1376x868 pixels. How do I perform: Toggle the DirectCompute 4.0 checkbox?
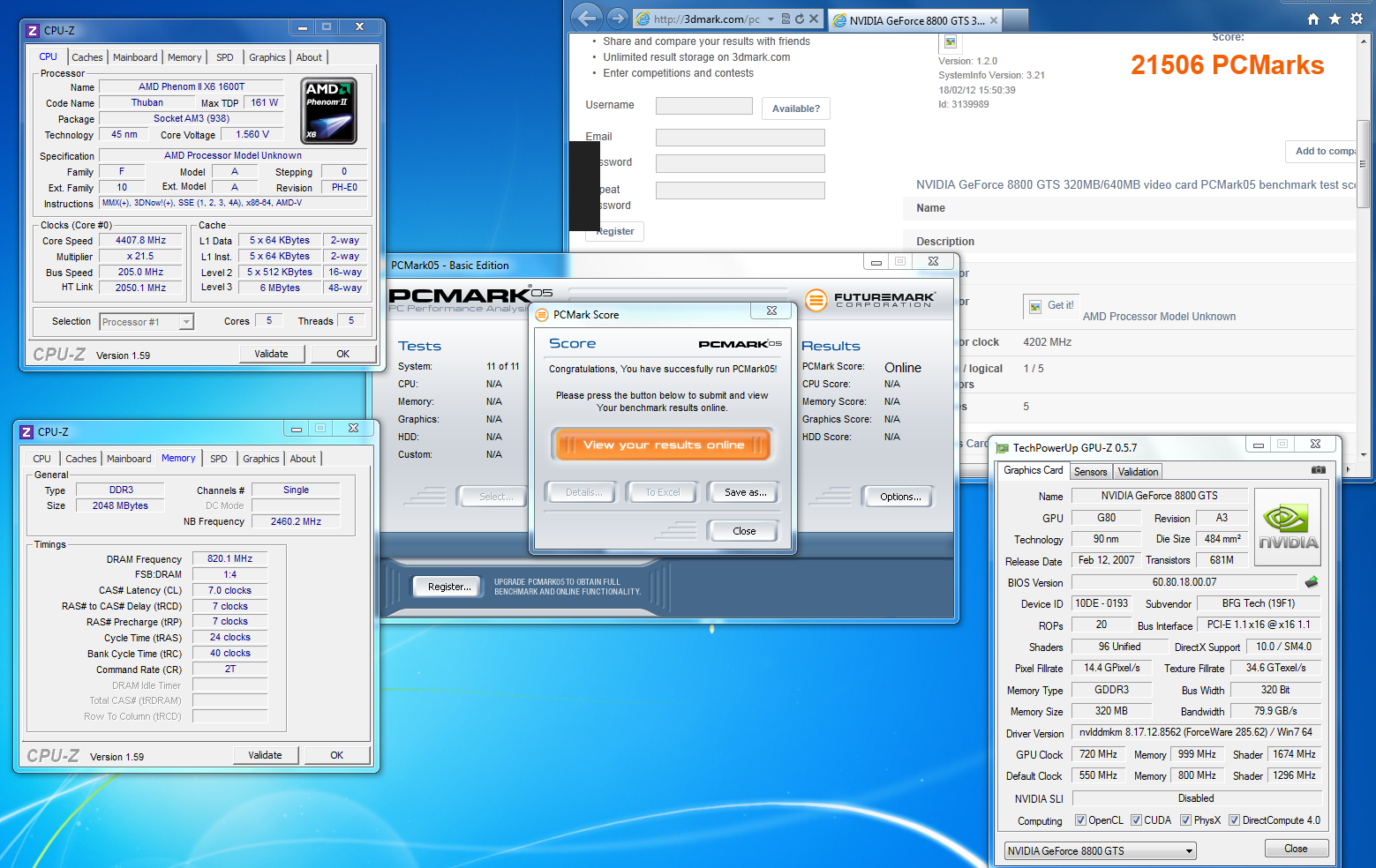click(x=1234, y=820)
